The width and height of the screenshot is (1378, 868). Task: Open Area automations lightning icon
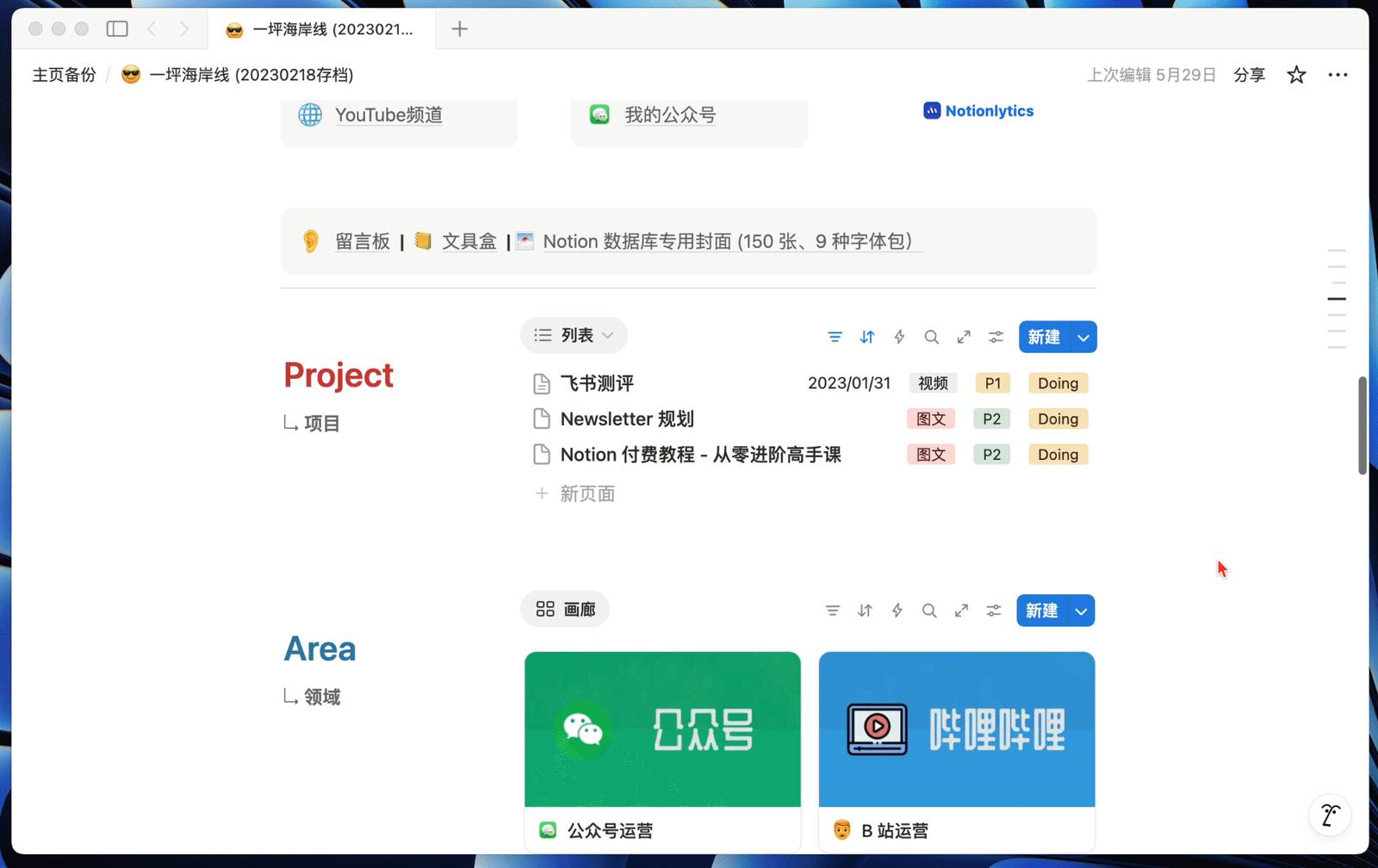click(x=897, y=611)
